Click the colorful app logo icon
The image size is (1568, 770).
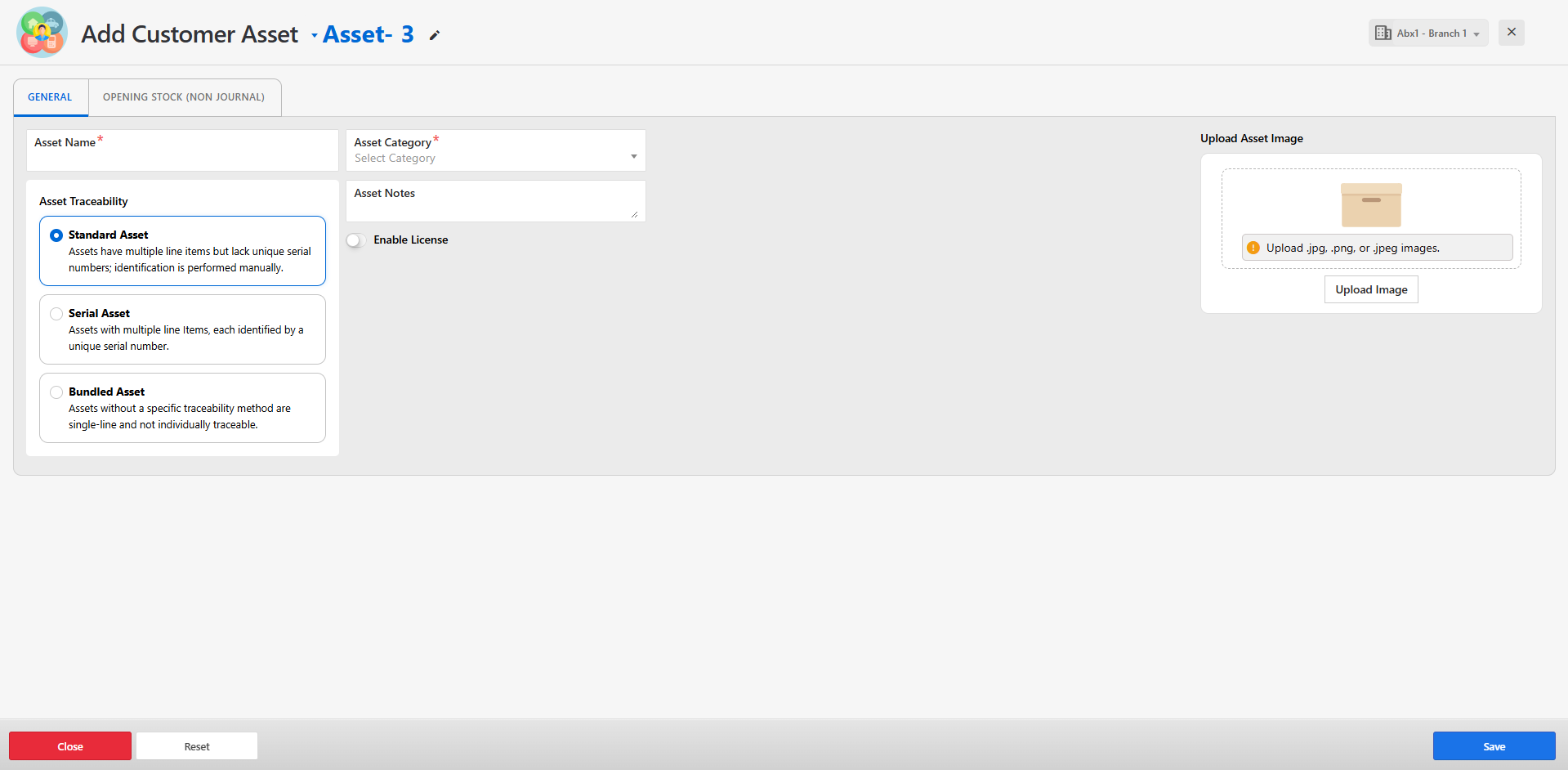[42, 33]
